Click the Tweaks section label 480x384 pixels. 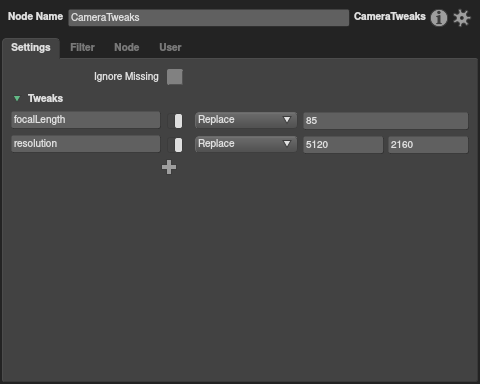(45, 98)
